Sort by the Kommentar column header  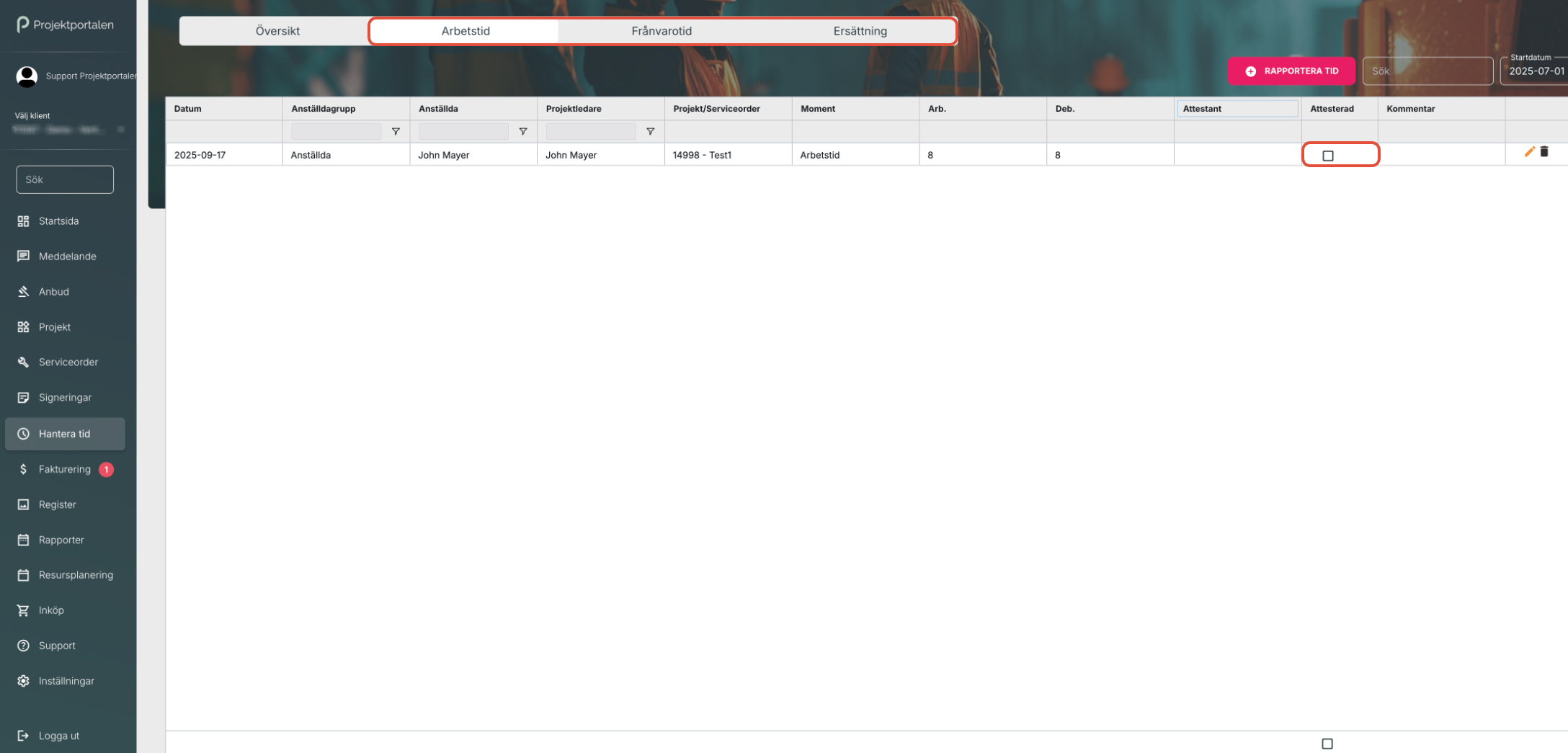coord(1441,109)
